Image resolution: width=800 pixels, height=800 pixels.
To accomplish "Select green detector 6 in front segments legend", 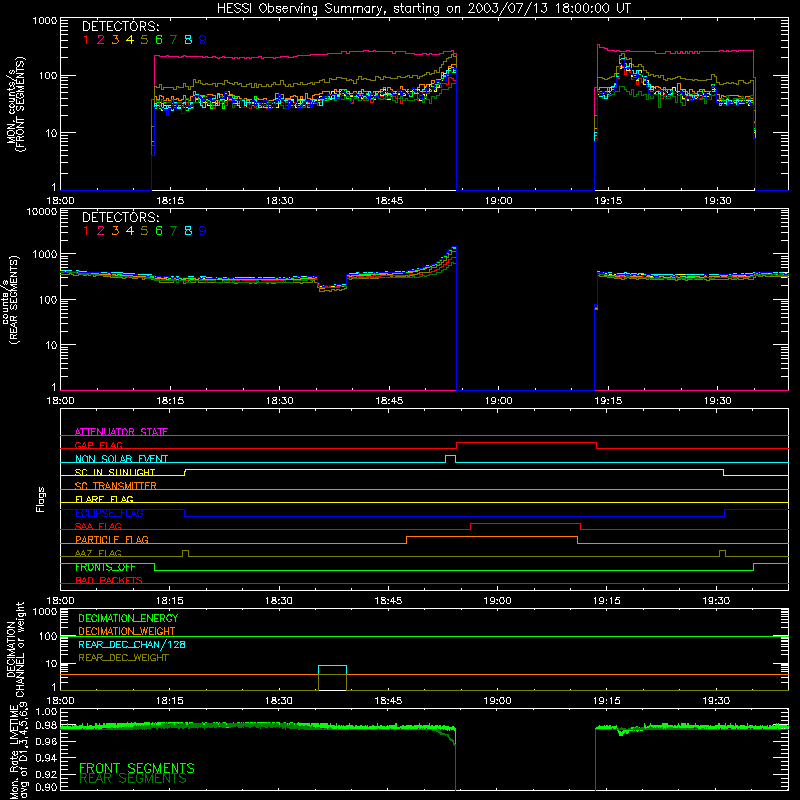I will pos(159,39).
